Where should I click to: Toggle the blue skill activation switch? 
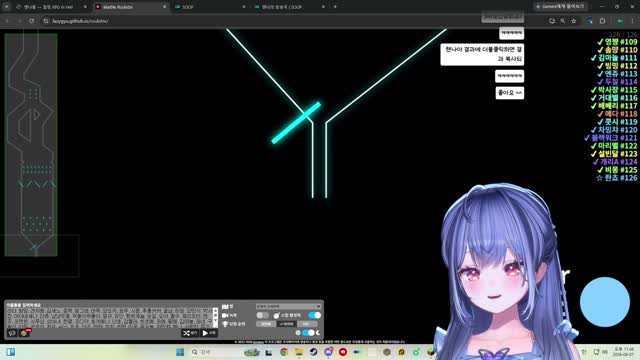314,315
